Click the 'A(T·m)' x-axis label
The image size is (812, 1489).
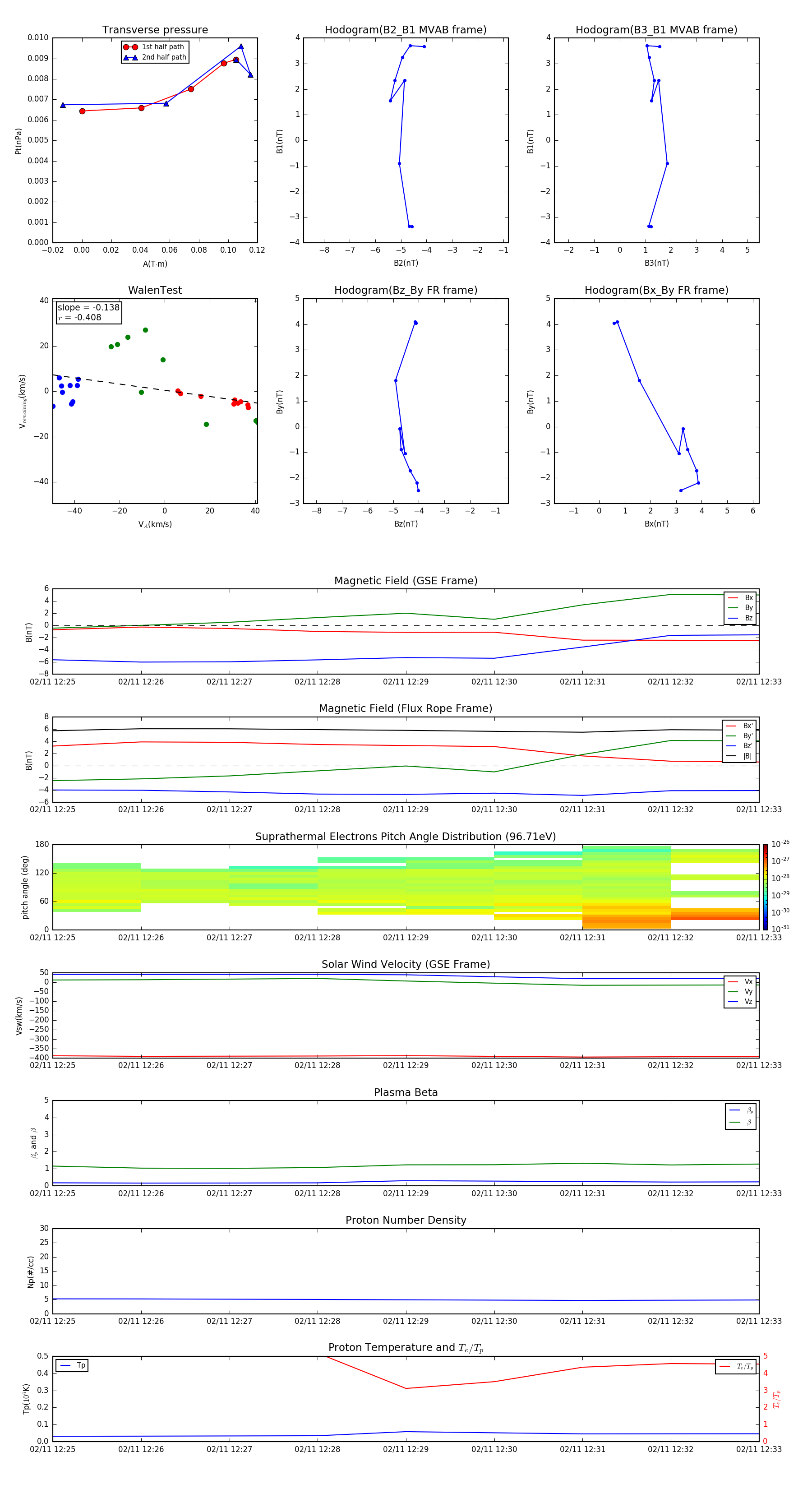tap(155, 264)
